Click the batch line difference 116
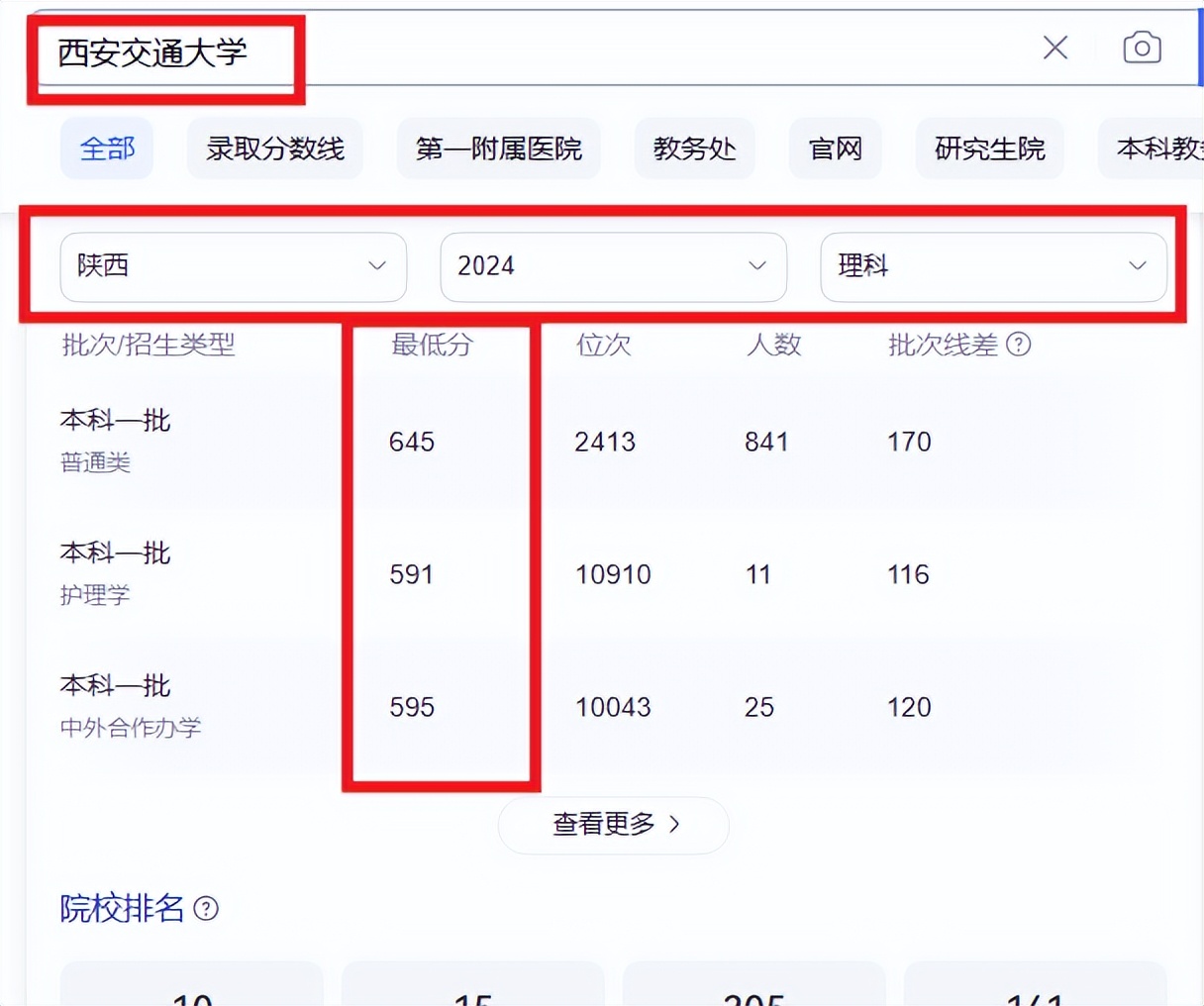The image size is (1204, 1006). coord(908,574)
